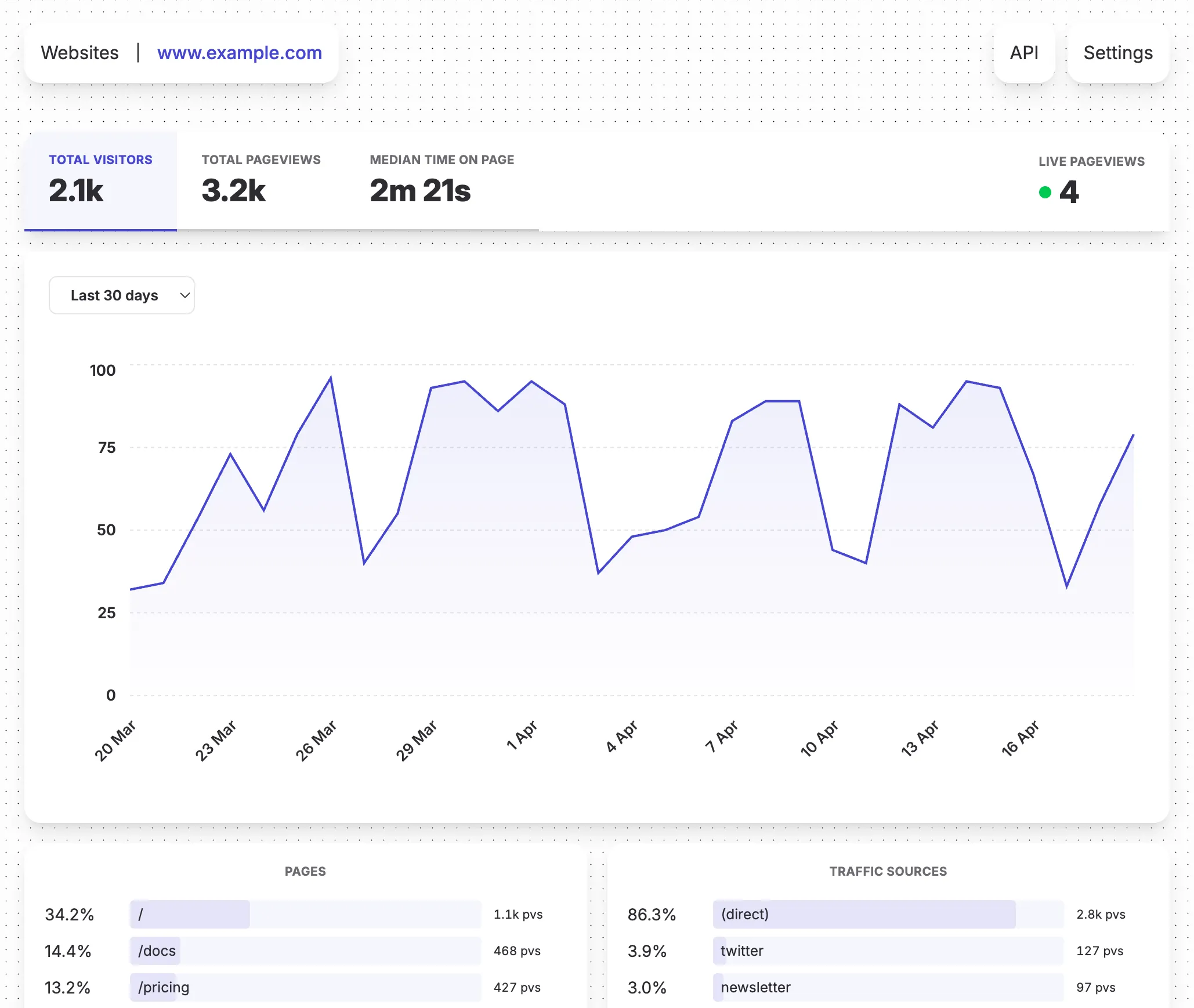
Task: Select the newsletter traffic source row
Action: coord(888,987)
